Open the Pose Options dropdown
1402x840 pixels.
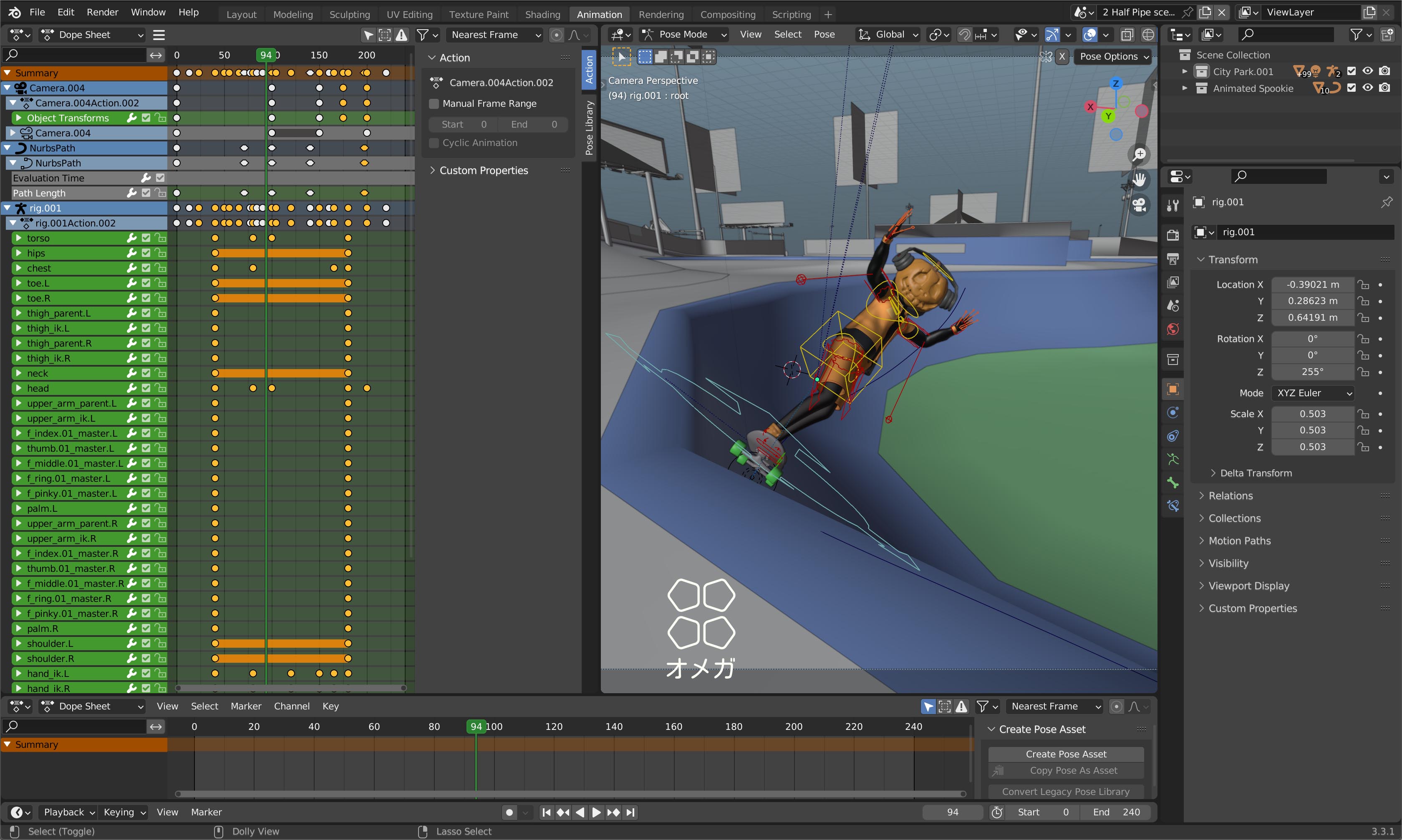(x=1113, y=57)
